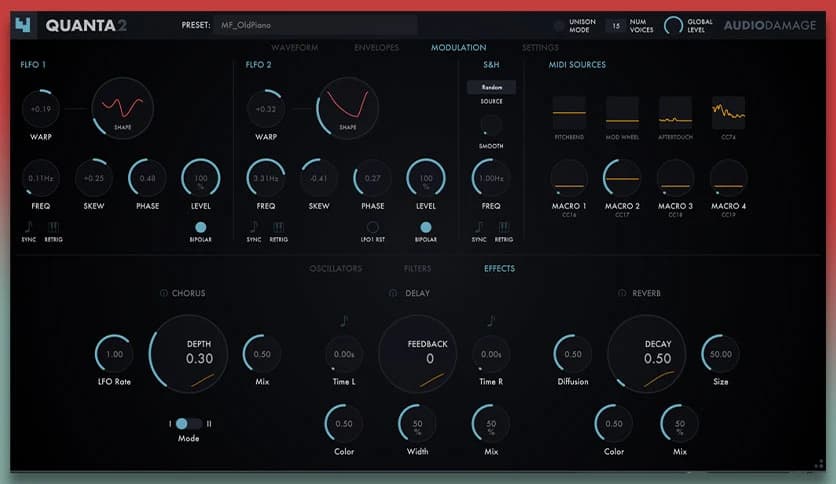
Task: Click the FLFO 2 Warp knob
Action: pos(266,109)
